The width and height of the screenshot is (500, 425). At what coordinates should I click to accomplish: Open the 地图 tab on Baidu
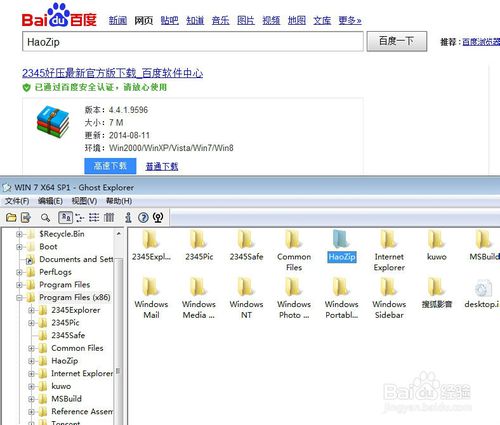tap(297, 21)
